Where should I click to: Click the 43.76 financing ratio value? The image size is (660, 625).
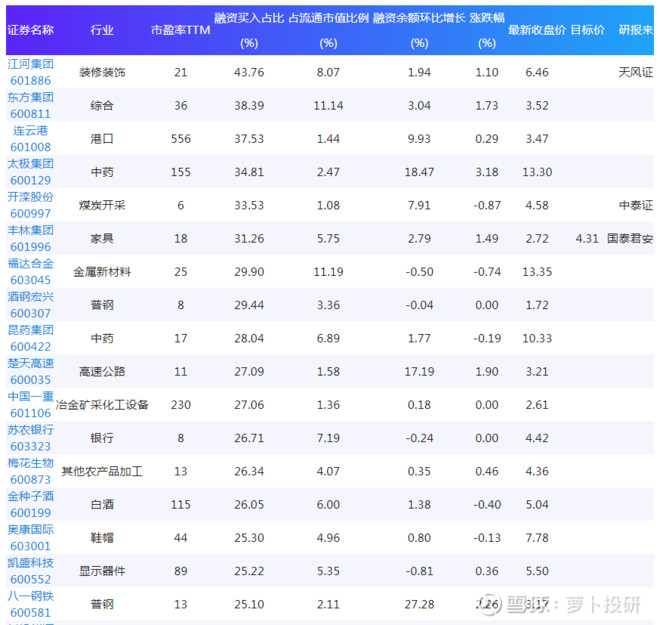tap(249, 72)
